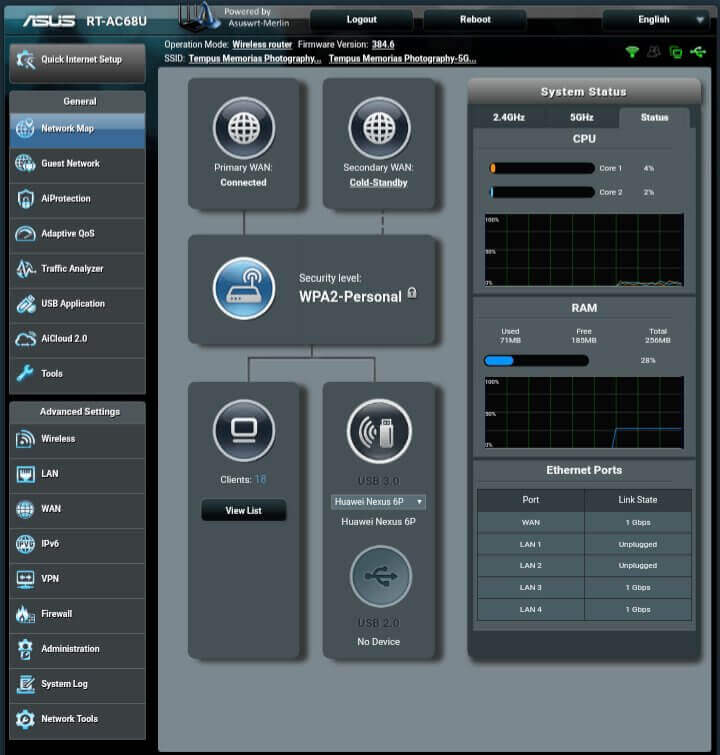Click the Firewall flame icon
This screenshot has width=720, height=755.
click(25, 614)
